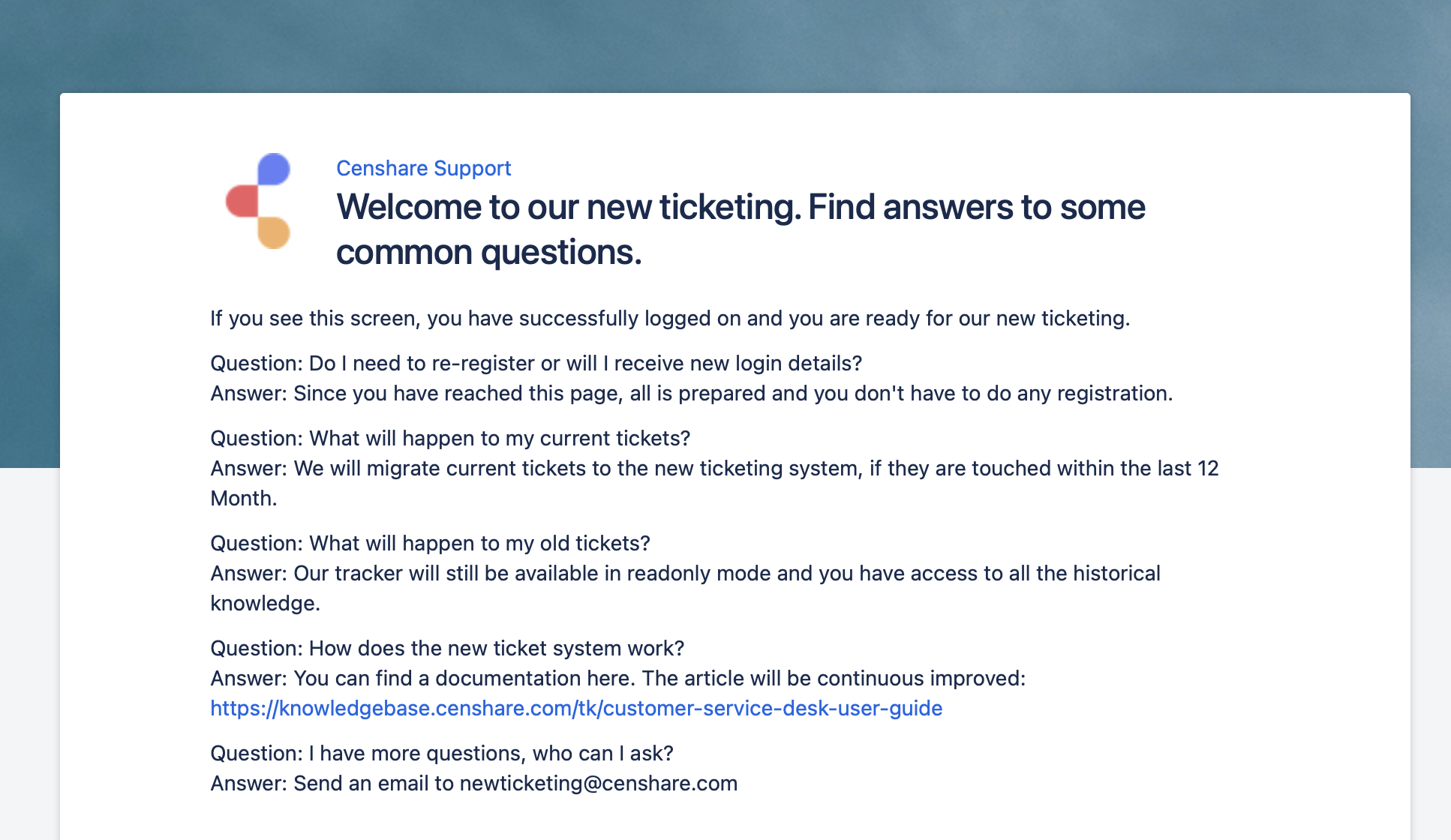Click the 'Welcome to our new ticketing' heading
This screenshot has height=840, width=1451.
(741, 229)
